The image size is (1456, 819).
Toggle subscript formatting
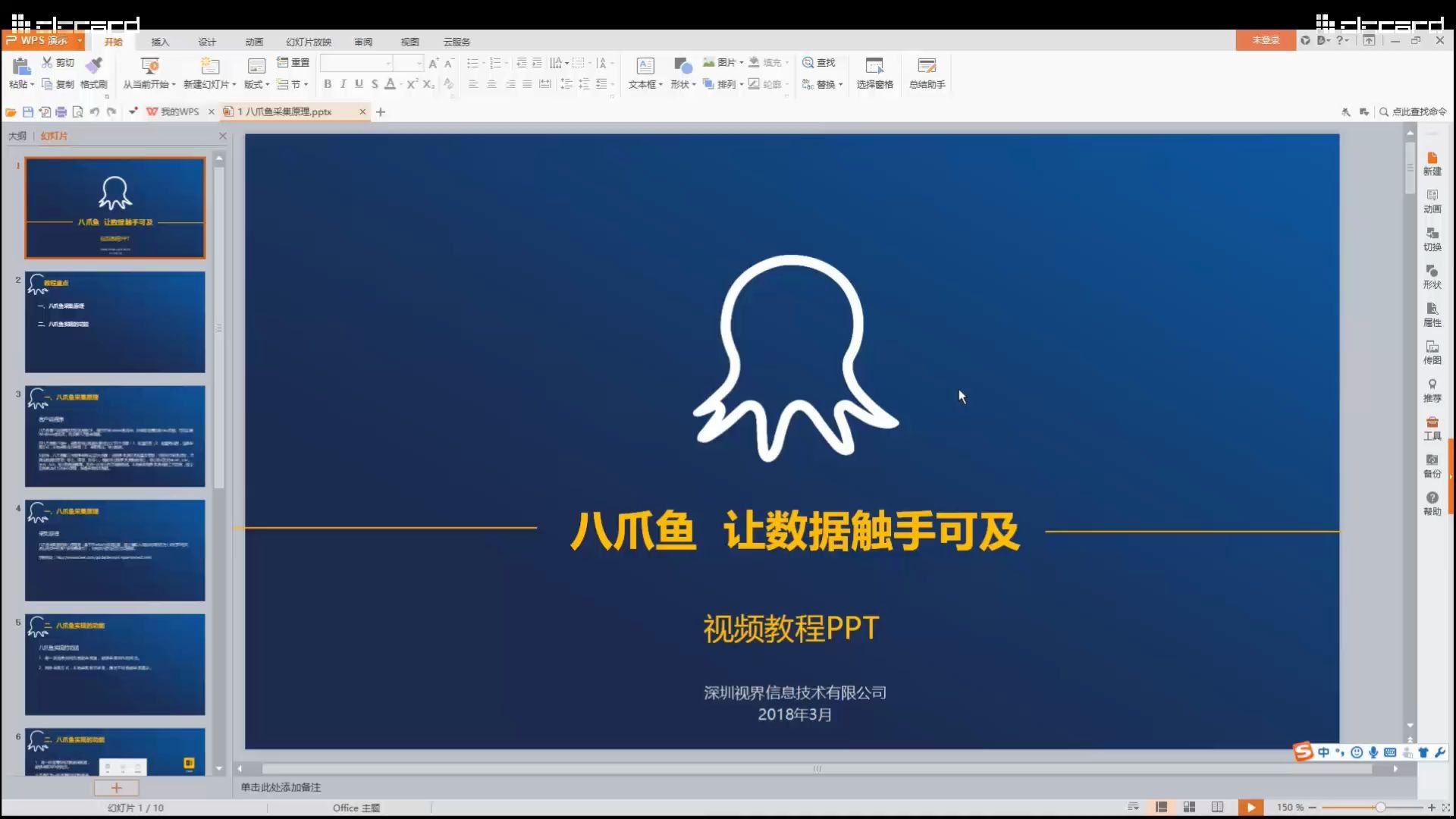coord(428,84)
